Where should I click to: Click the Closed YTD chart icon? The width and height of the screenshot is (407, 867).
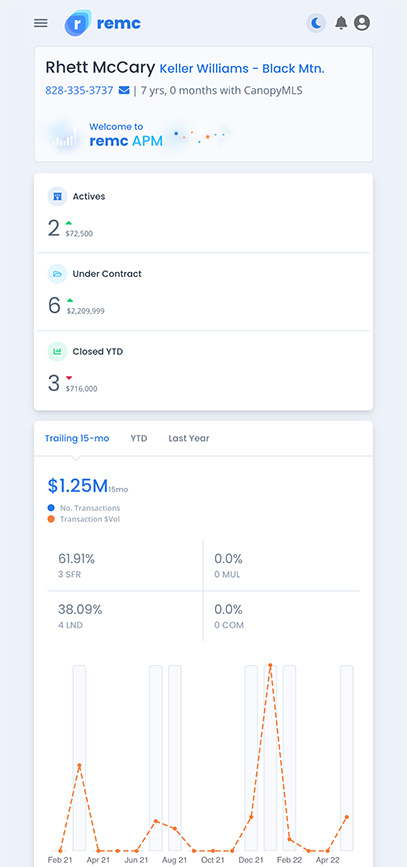click(x=57, y=352)
